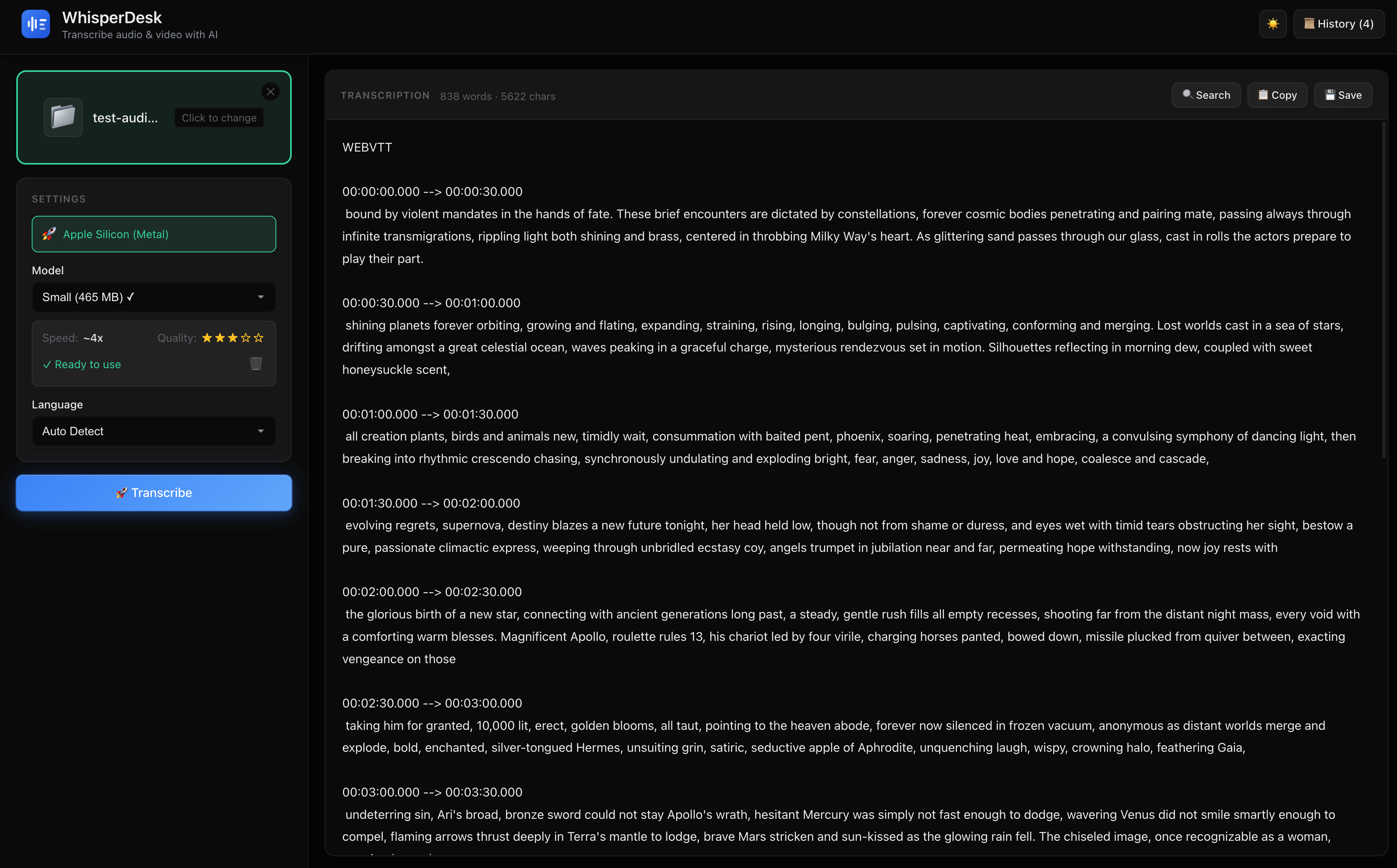Open the History panel showing 4 items
This screenshot has height=868, width=1397.
pos(1338,24)
